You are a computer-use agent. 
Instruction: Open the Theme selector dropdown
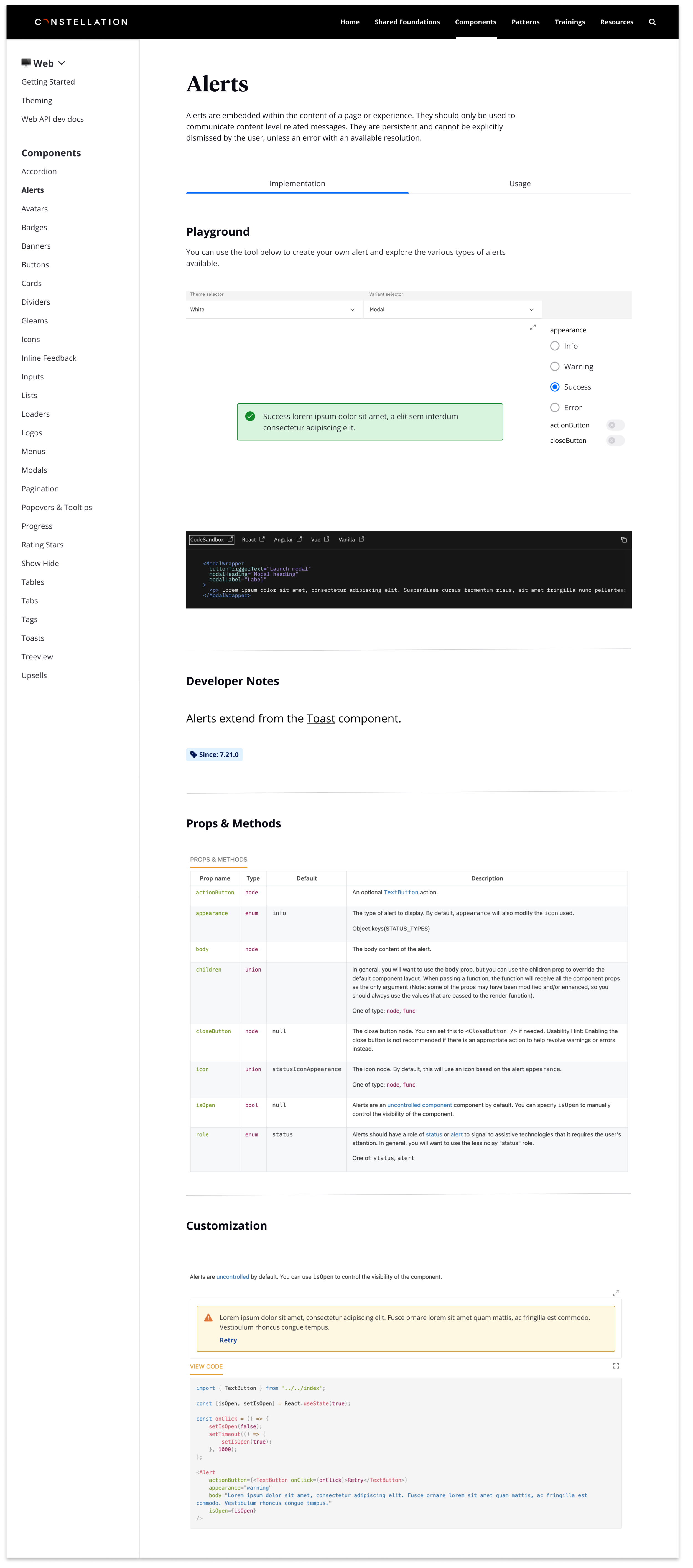click(273, 309)
